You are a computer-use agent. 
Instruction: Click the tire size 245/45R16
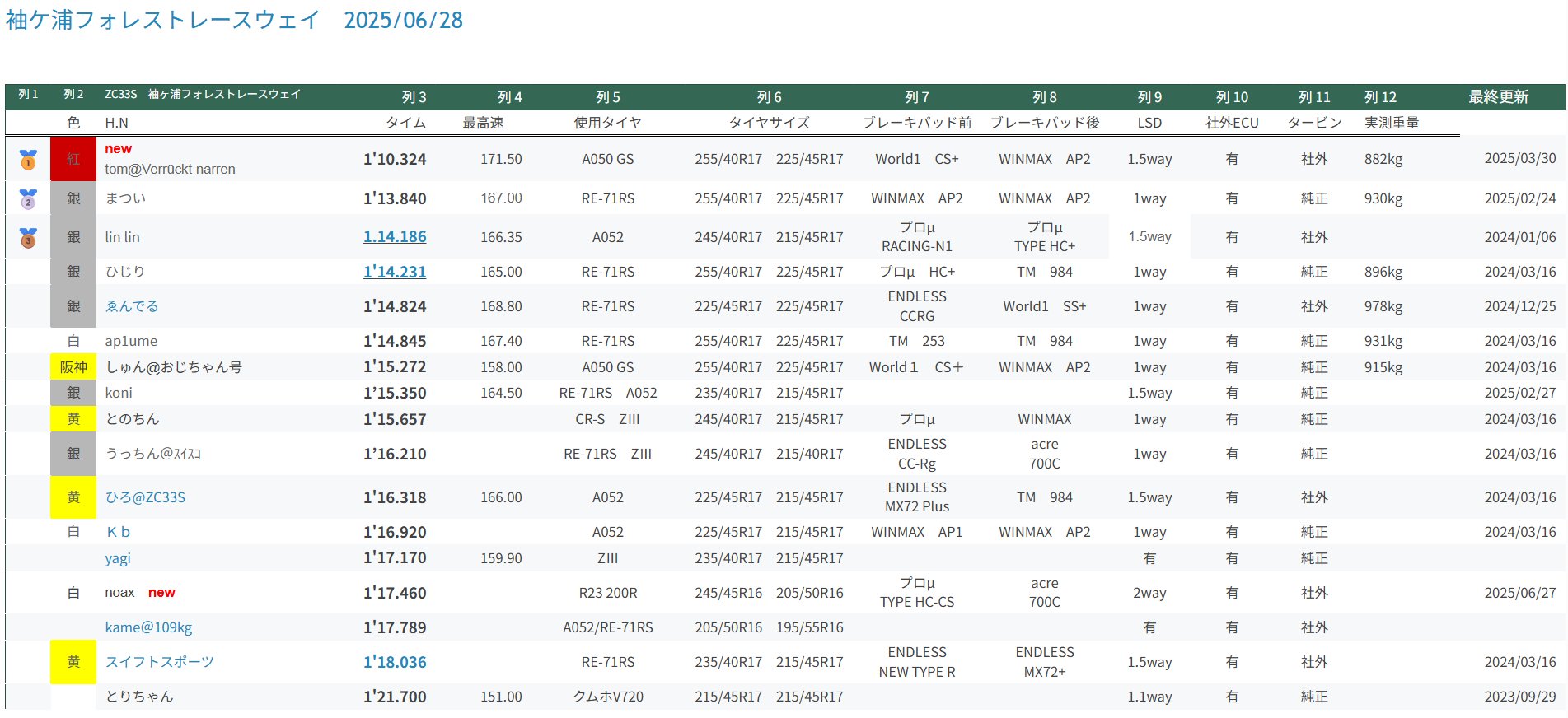click(x=728, y=593)
